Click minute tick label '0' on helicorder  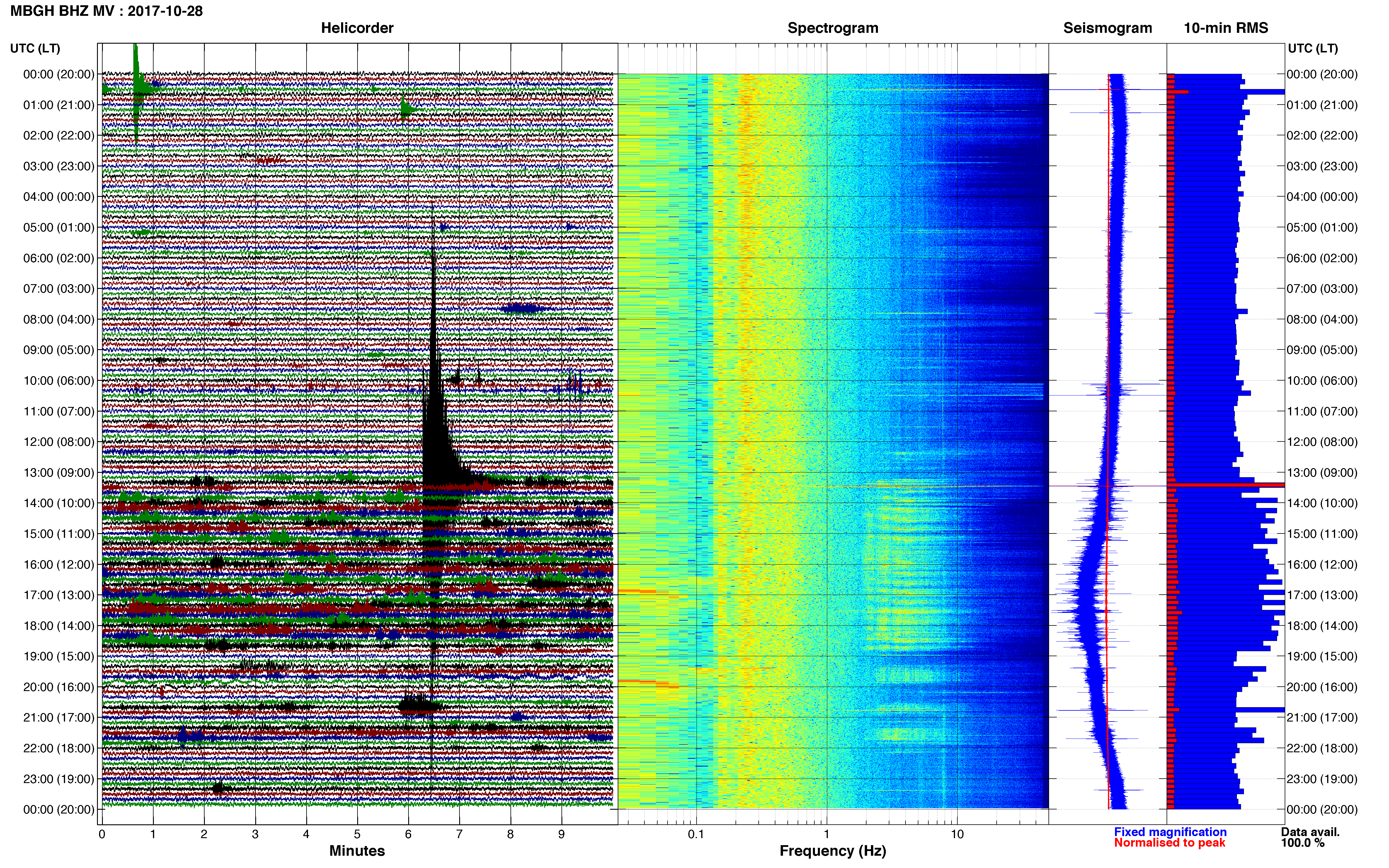pos(102,834)
